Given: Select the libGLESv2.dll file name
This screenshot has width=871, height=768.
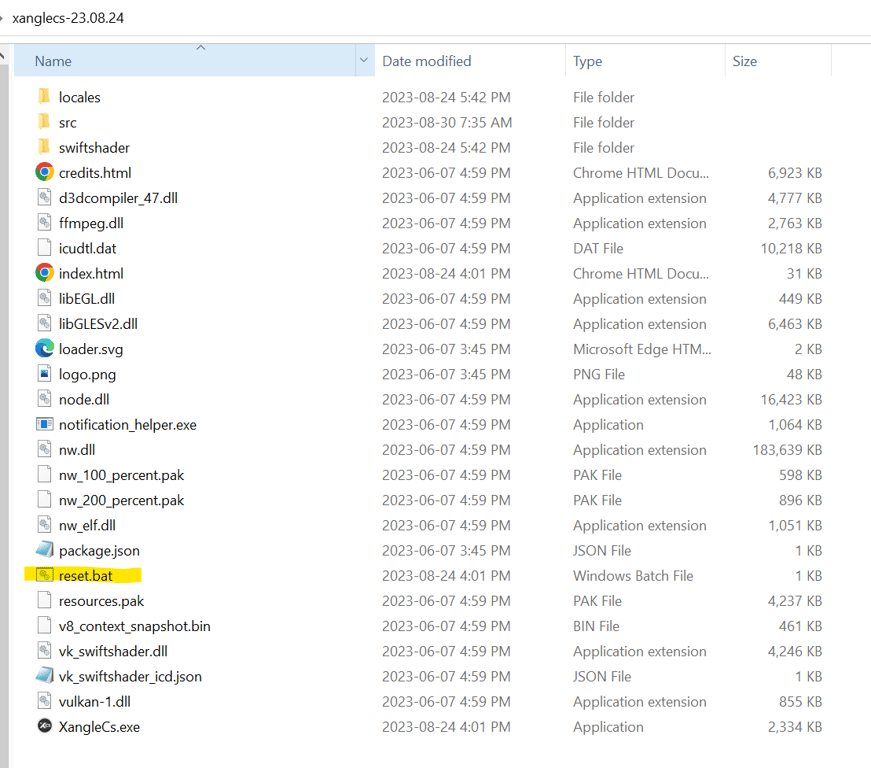Looking at the screenshot, I should pyautogui.click(x=98, y=324).
